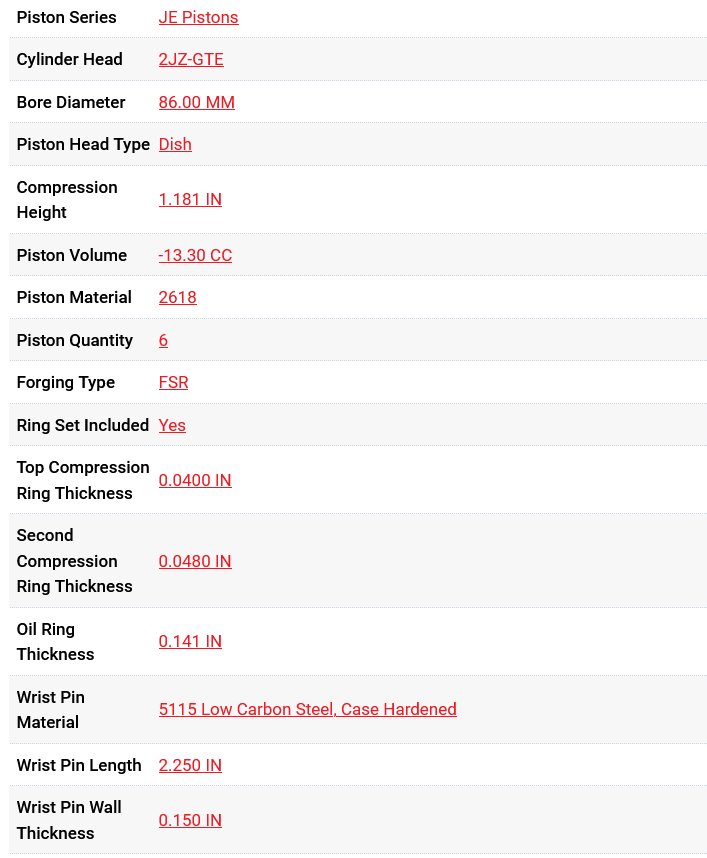Open the FSR forging type link

173,382
